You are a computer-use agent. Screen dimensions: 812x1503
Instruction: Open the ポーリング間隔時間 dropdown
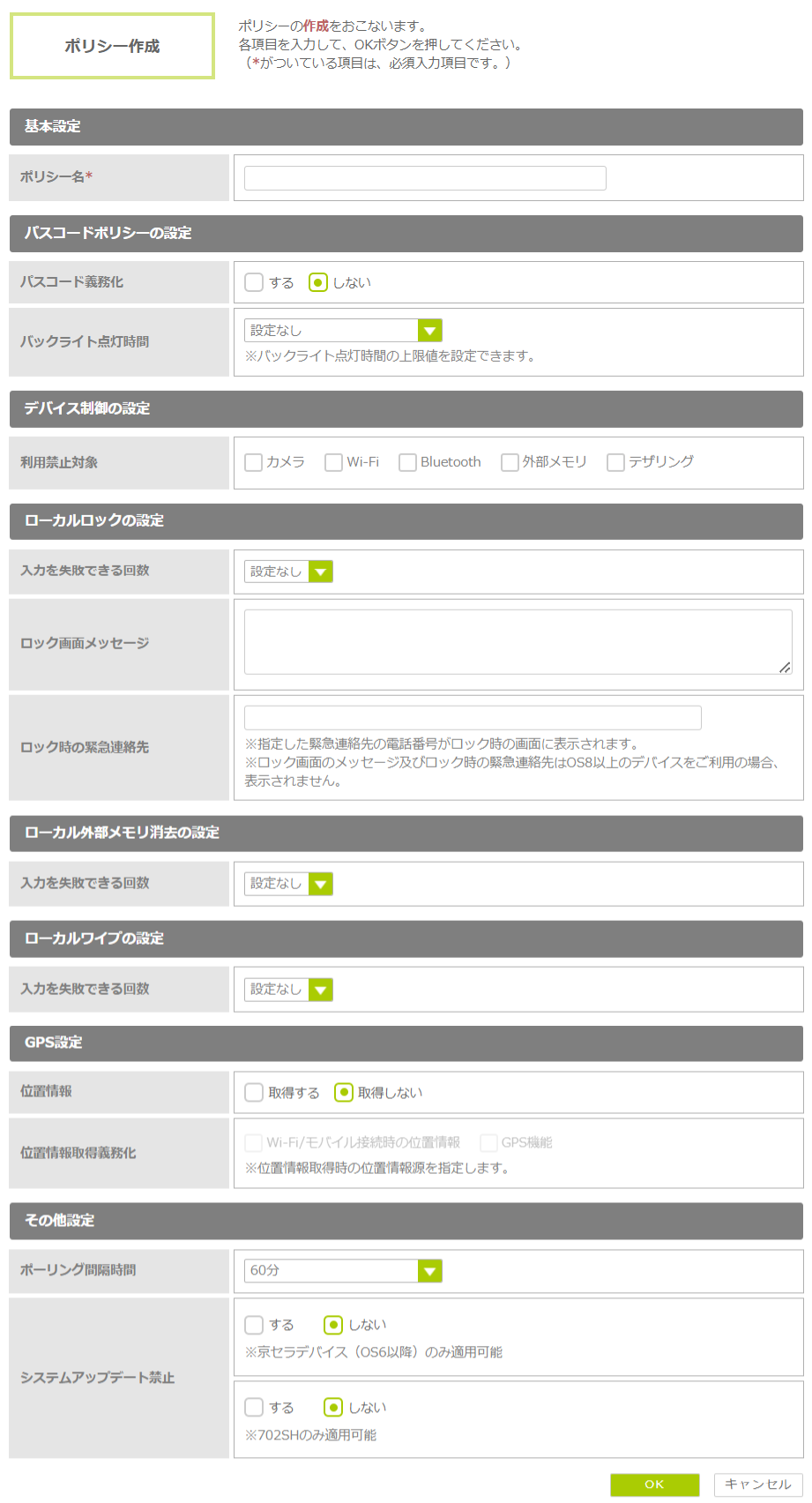click(343, 1271)
